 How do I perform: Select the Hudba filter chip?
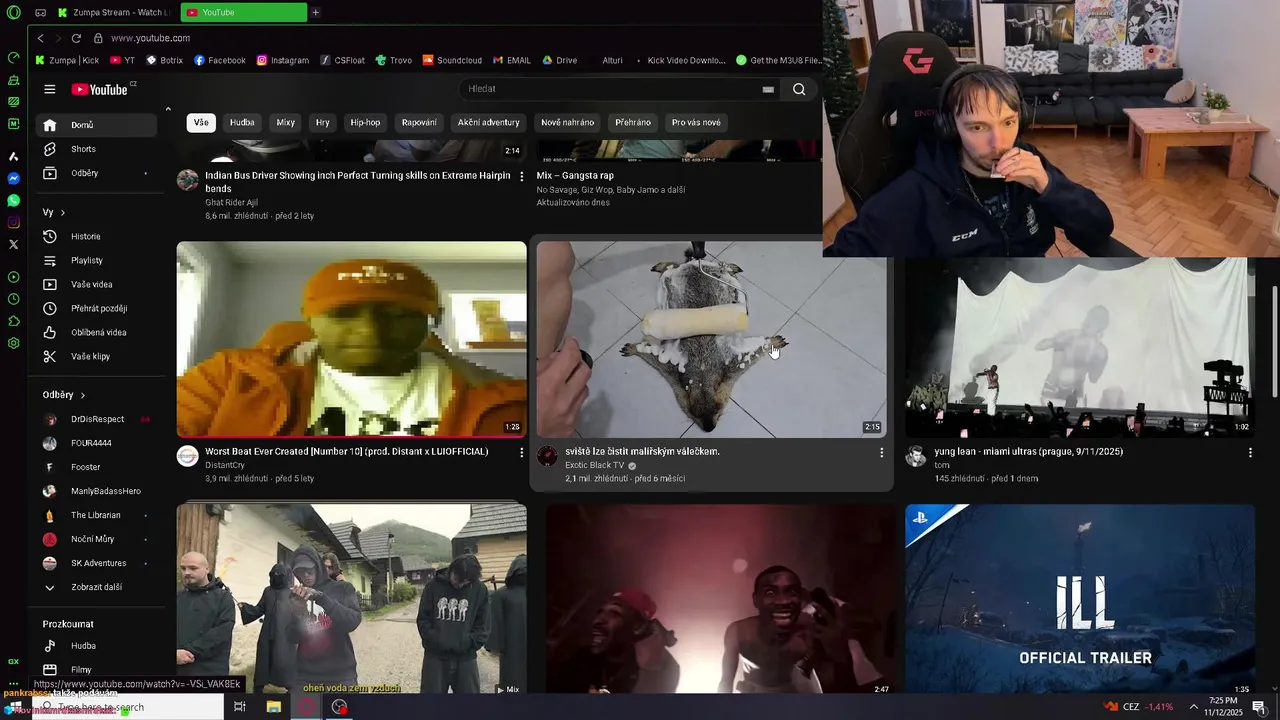click(x=242, y=123)
